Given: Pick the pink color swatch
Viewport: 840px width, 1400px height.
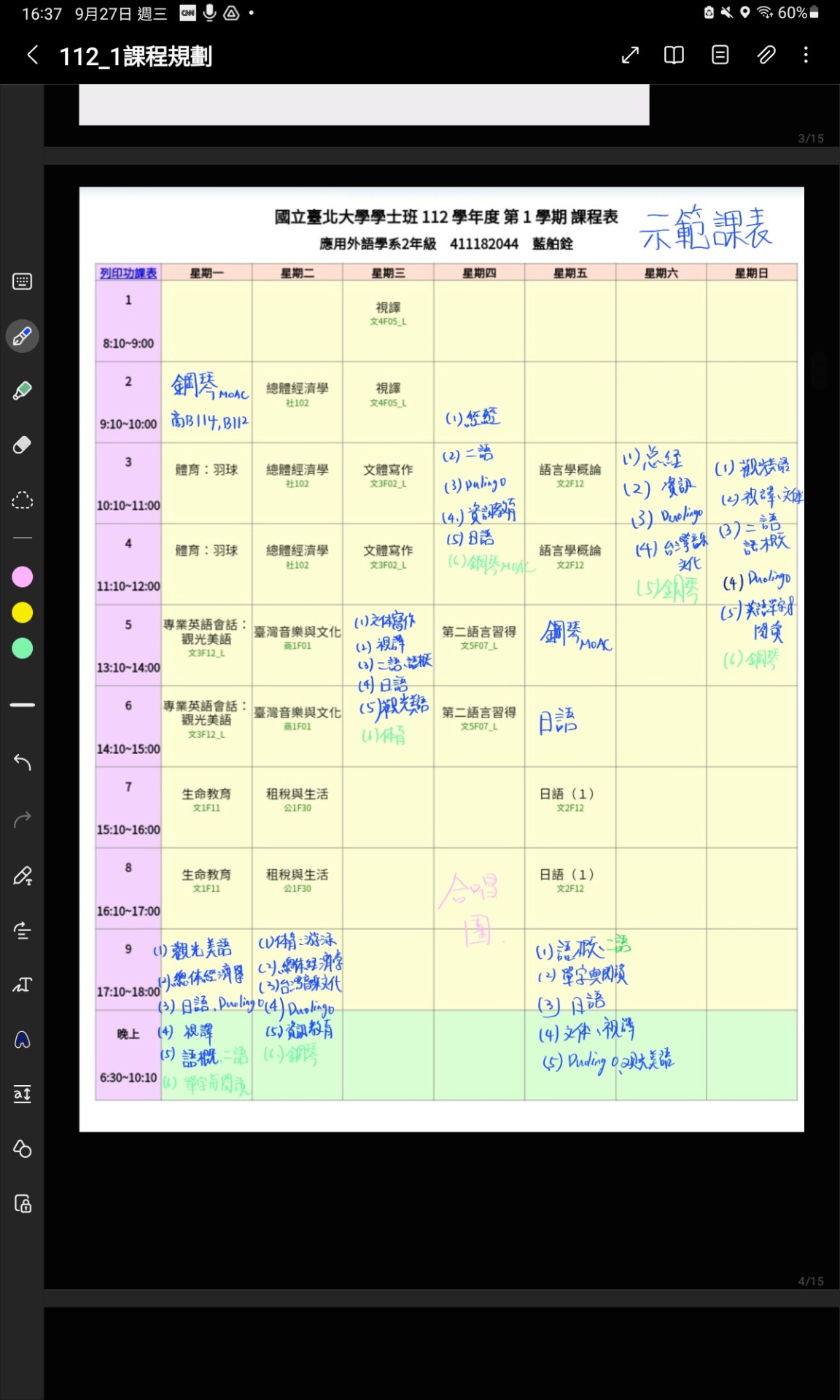Looking at the screenshot, I should [x=23, y=577].
